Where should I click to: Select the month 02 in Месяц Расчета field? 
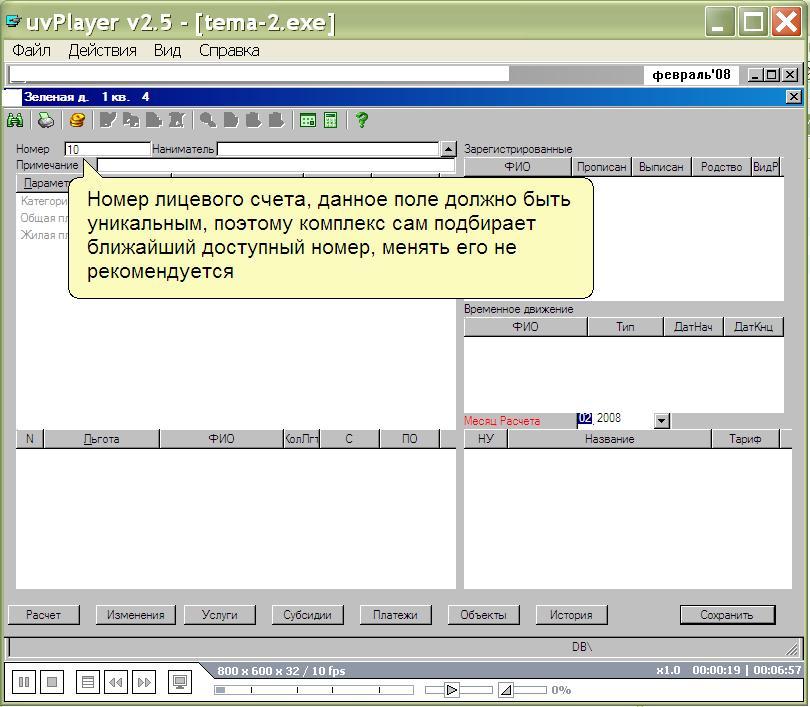pyautogui.click(x=585, y=418)
